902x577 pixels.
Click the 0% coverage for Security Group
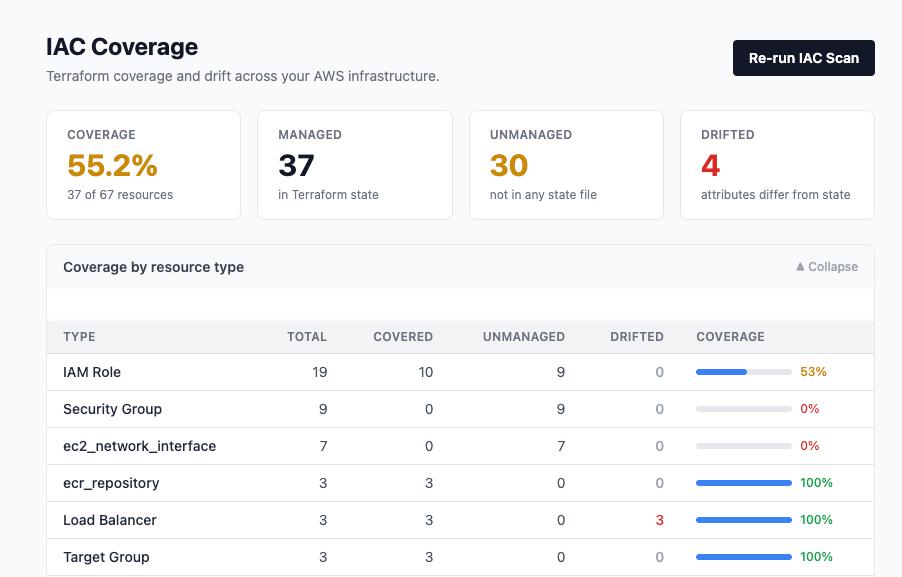[x=809, y=409]
